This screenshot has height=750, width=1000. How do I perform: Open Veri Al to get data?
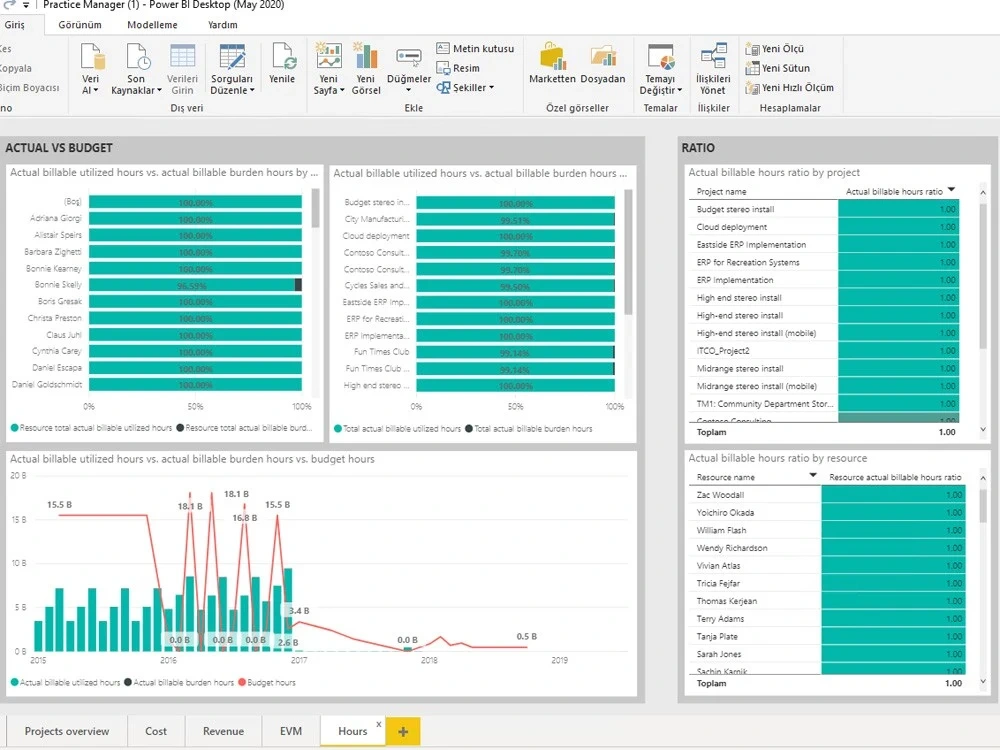pyautogui.click(x=91, y=68)
